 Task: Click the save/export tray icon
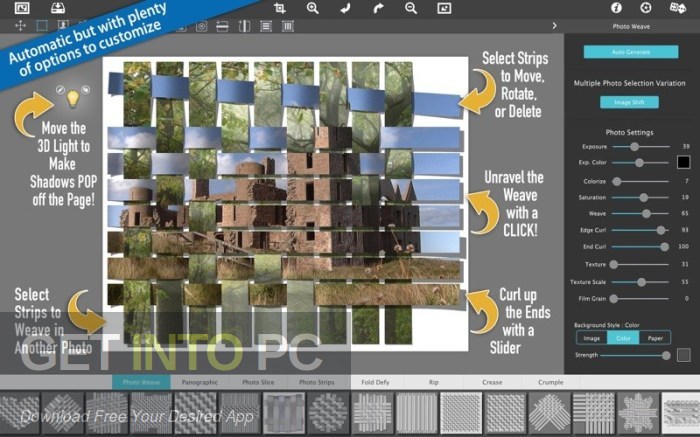click(58, 8)
